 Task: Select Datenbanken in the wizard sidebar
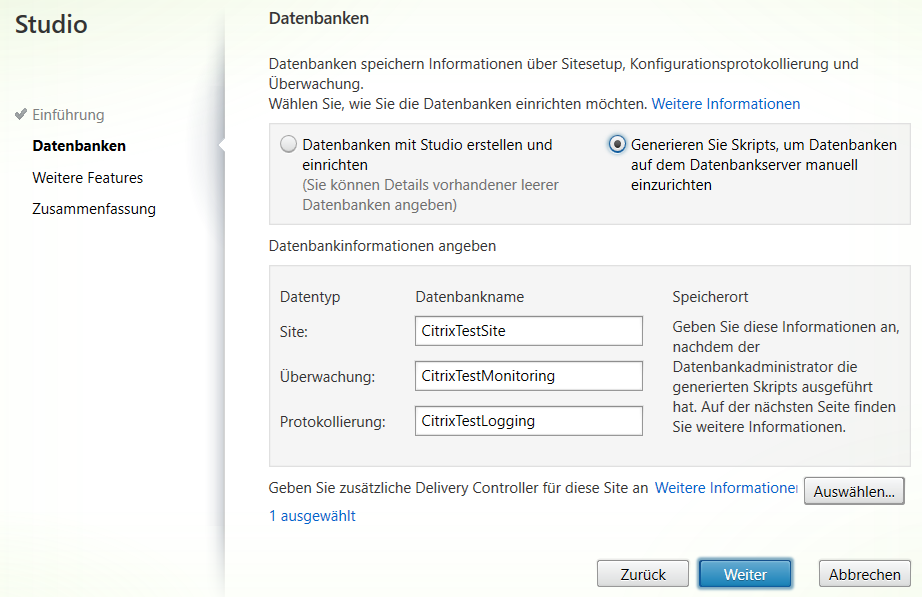tap(79, 146)
